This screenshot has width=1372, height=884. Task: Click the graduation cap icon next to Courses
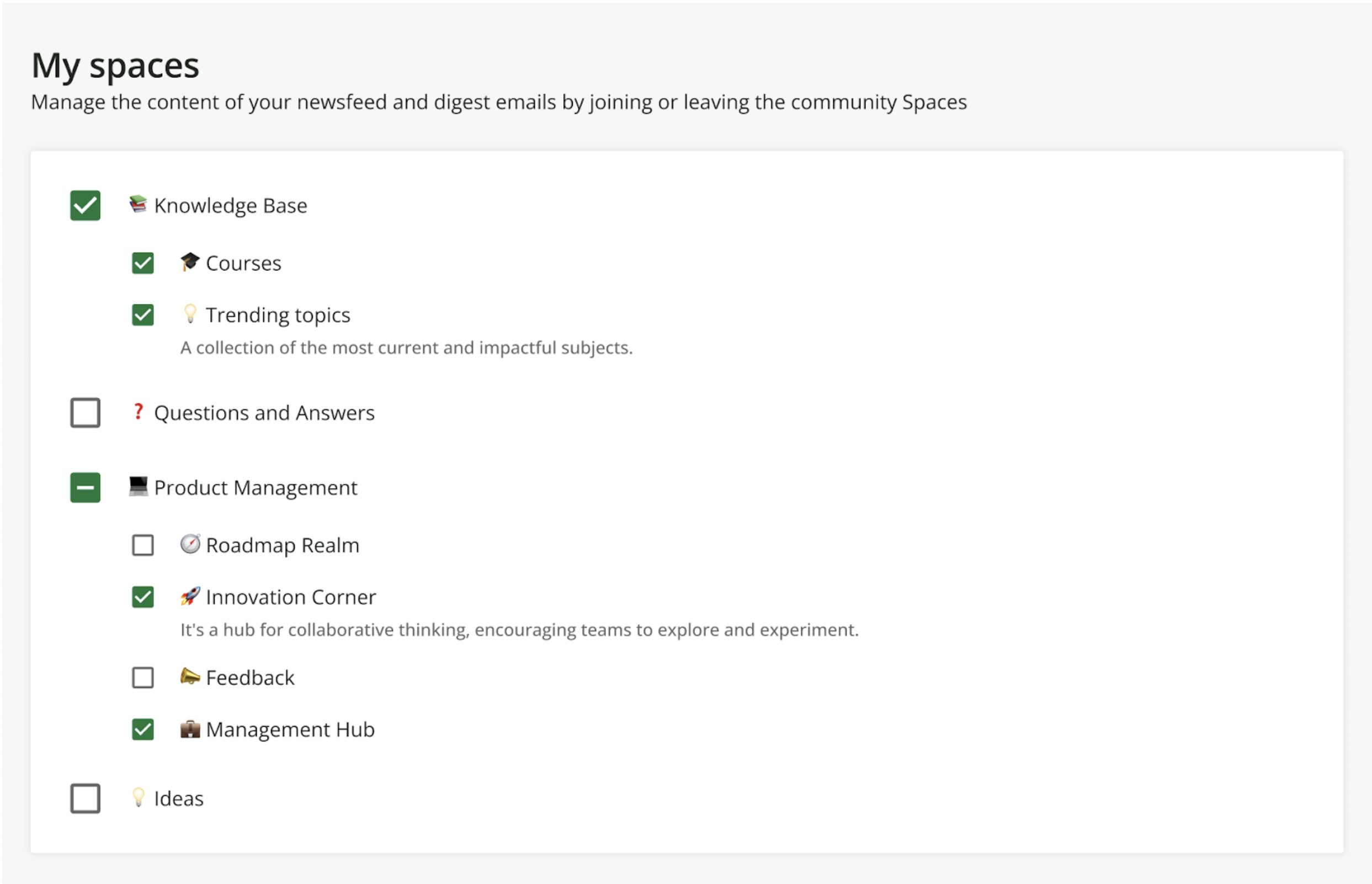pyautogui.click(x=189, y=262)
